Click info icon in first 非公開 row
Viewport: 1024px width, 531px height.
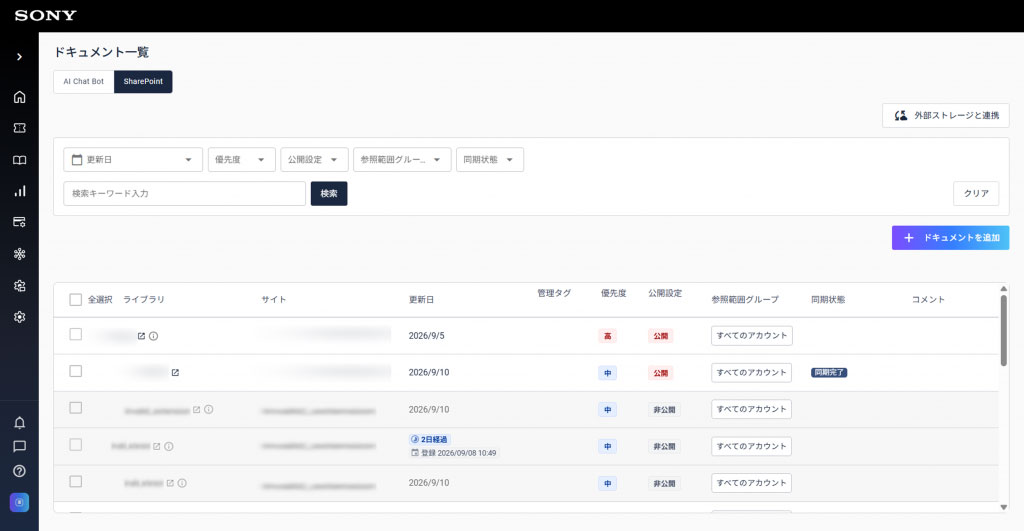(208, 410)
